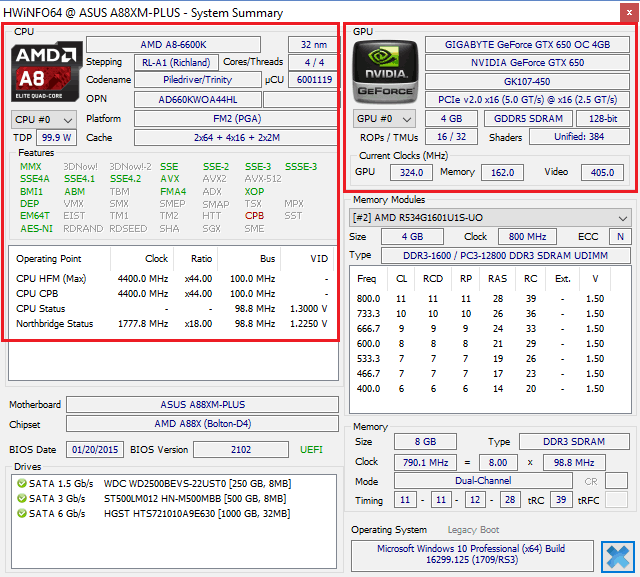Click the NVIDIA GeForce logo

tap(385, 72)
